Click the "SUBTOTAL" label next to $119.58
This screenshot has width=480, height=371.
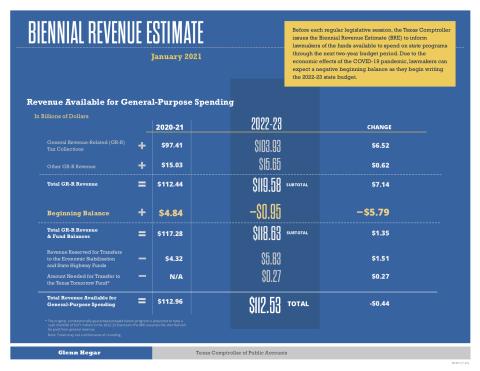[x=297, y=185]
